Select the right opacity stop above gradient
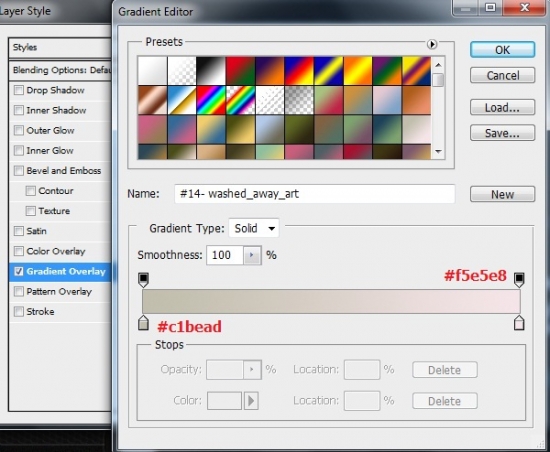The height and width of the screenshot is (452, 550). pos(519,279)
